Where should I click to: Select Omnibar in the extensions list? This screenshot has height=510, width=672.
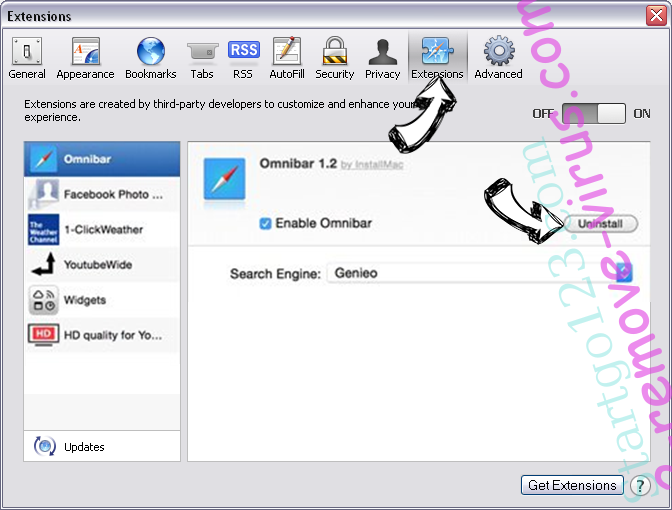pyautogui.click(x=102, y=159)
